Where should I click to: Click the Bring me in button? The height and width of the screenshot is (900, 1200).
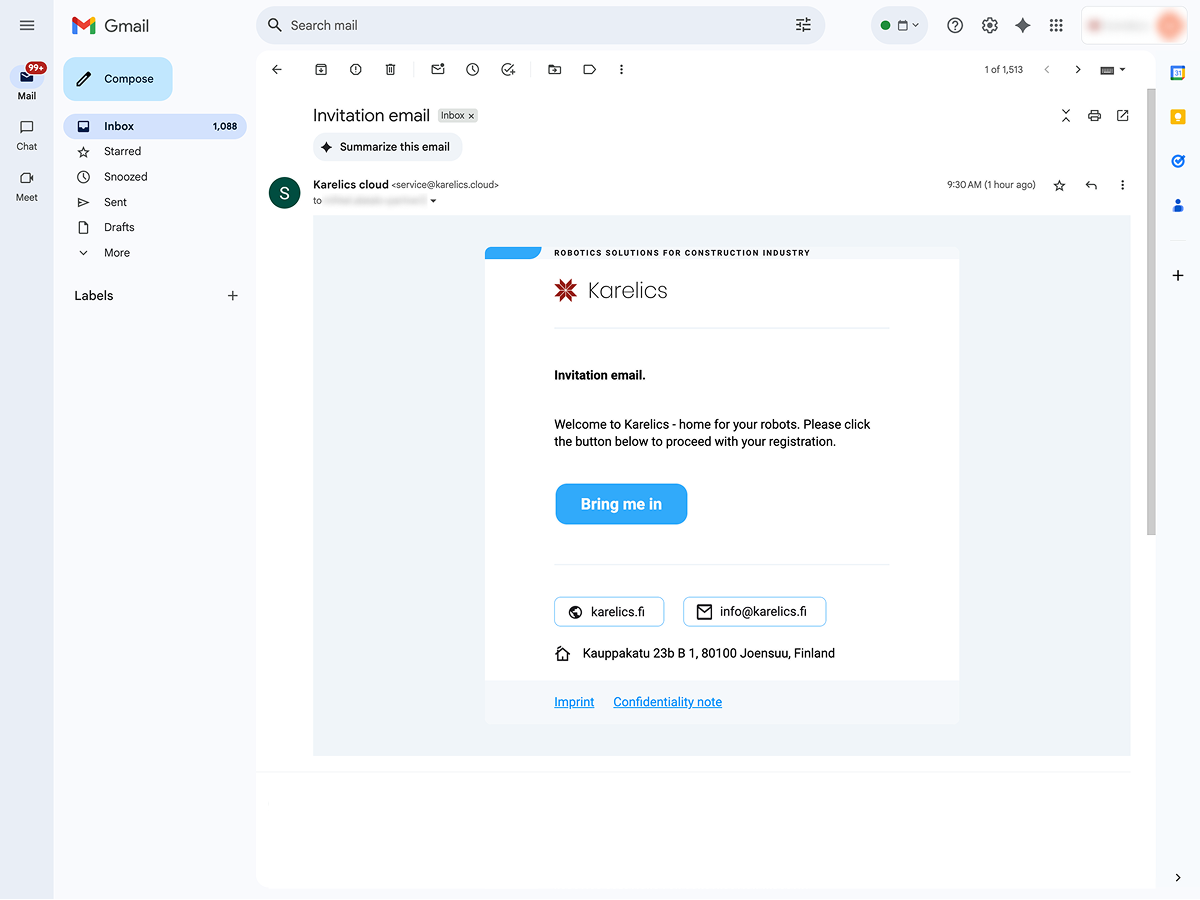pos(621,504)
